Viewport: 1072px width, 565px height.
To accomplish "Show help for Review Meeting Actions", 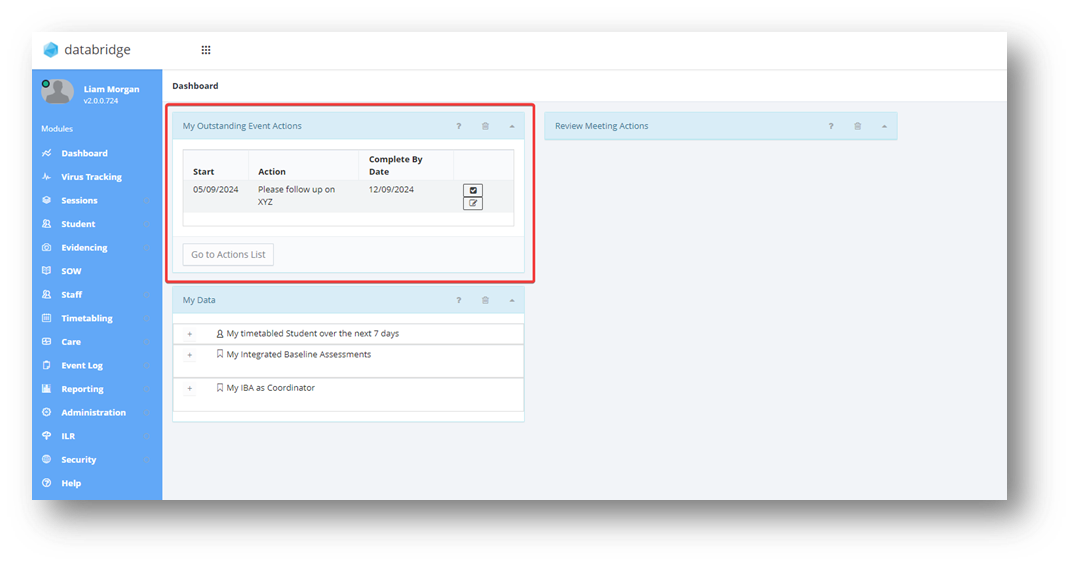I will (x=831, y=126).
